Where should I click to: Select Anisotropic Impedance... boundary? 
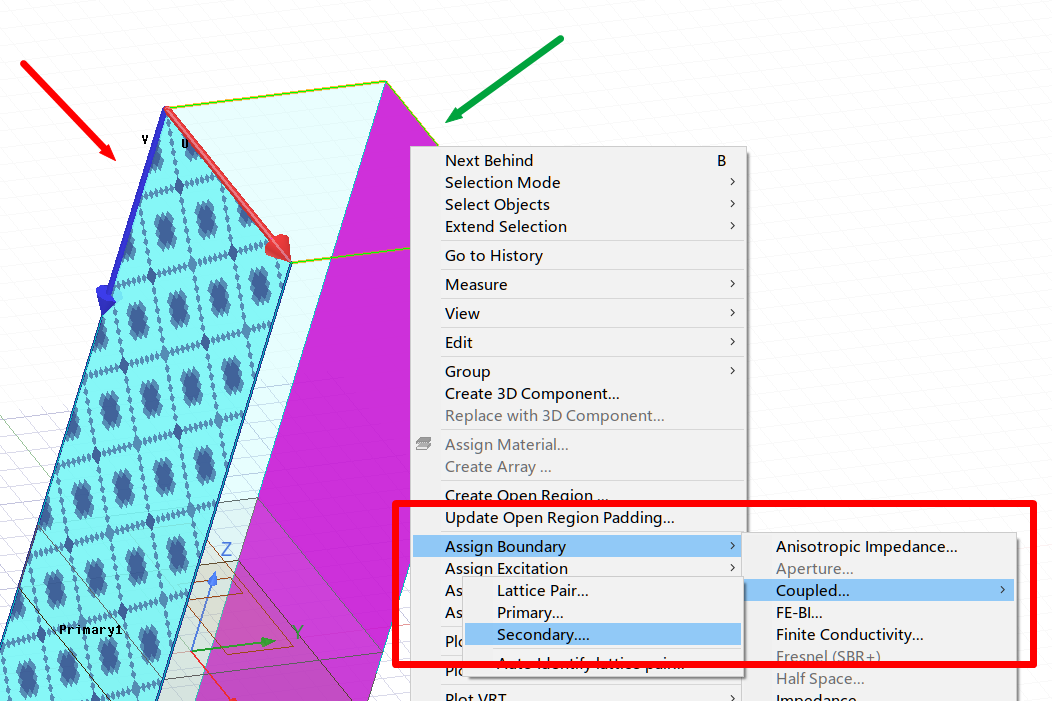(x=880, y=546)
